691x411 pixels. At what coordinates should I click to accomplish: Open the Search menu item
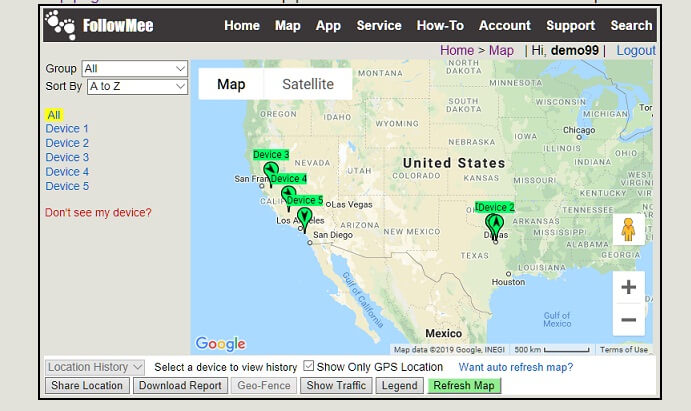coord(631,26)
